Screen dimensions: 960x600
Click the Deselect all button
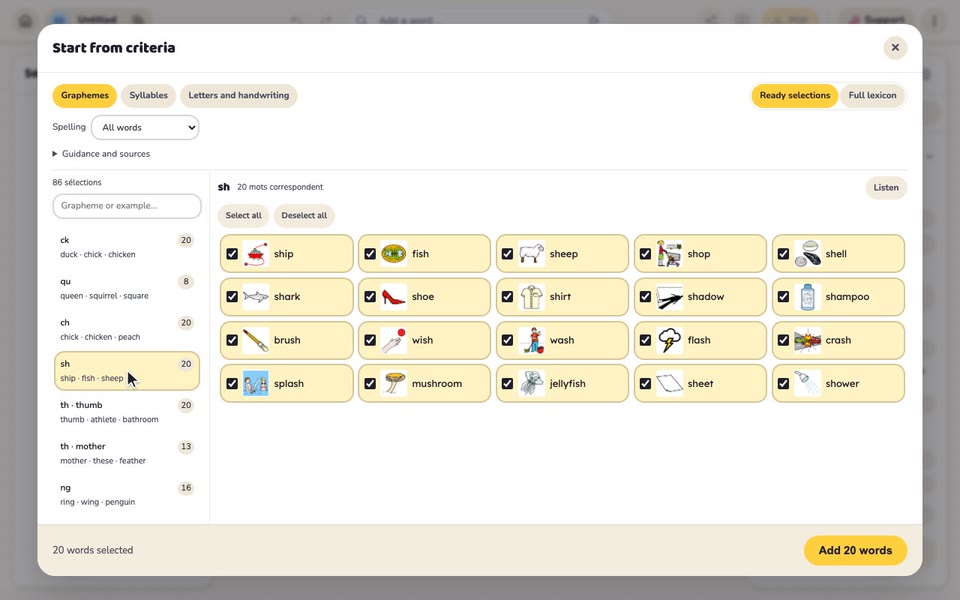click(304, 216)
